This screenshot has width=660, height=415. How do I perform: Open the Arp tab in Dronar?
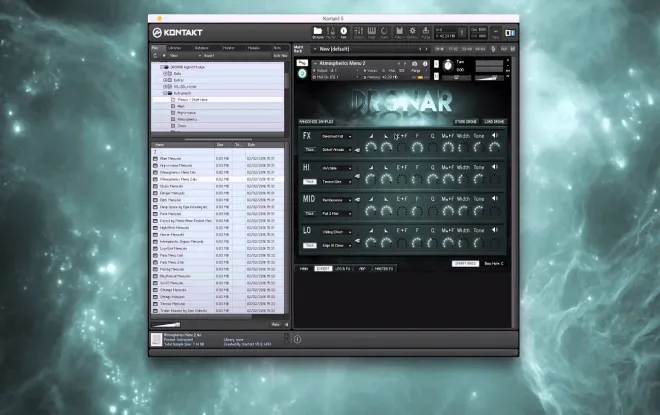pyautogui.click(x=362, y=269)
